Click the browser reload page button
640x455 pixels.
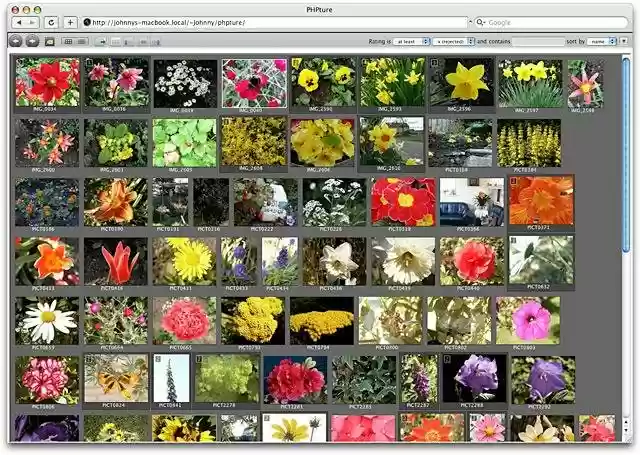[51, 21]
